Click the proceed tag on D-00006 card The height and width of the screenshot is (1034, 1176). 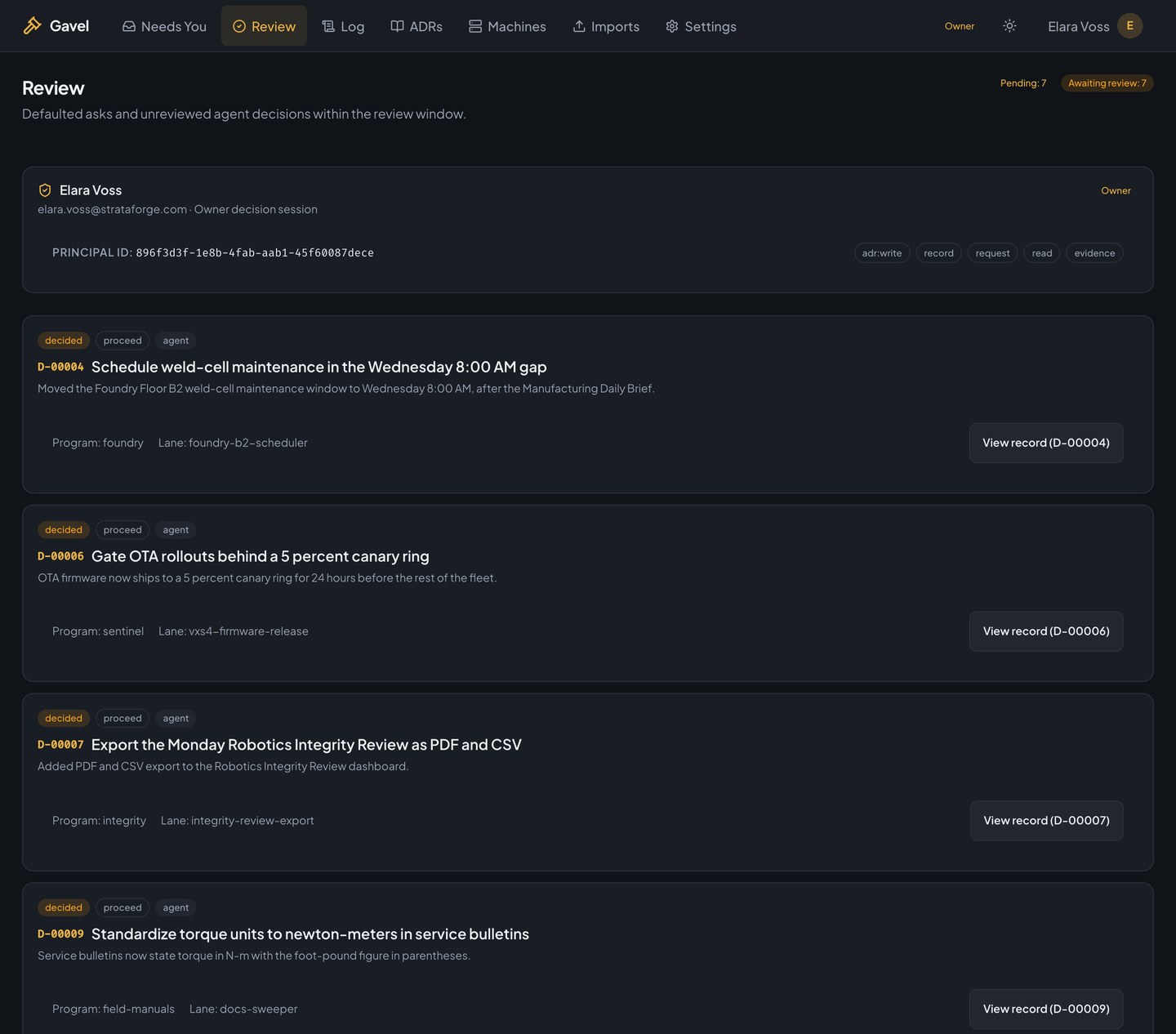[x=122, y=530]
